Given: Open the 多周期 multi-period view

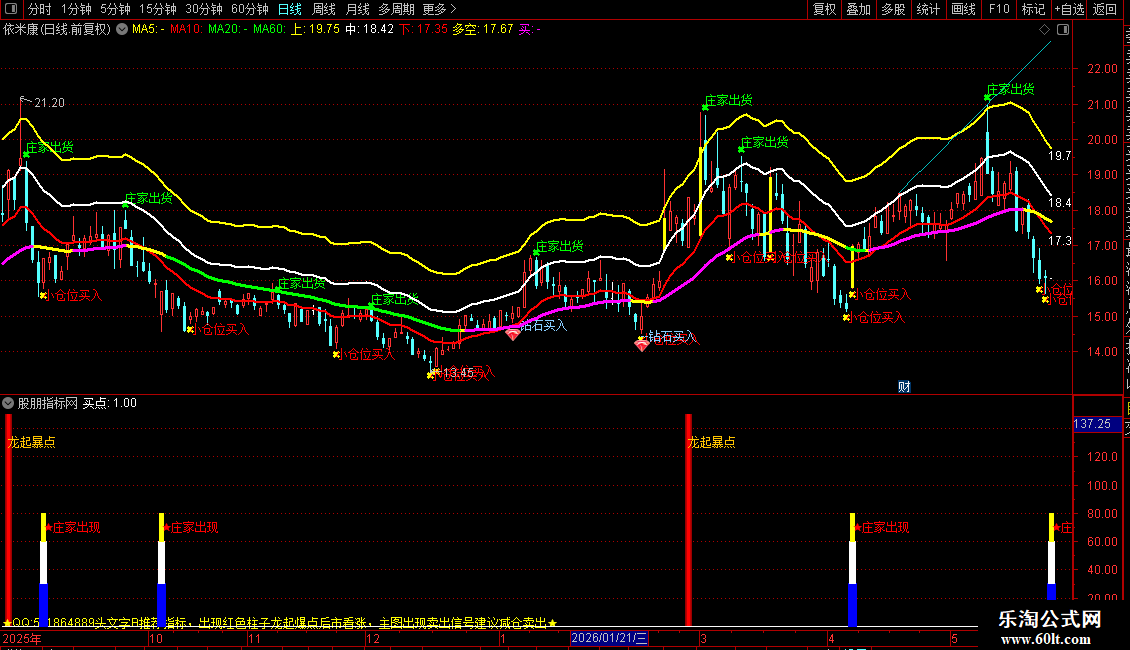Looking at the screenshot, I should click(396, 9).
